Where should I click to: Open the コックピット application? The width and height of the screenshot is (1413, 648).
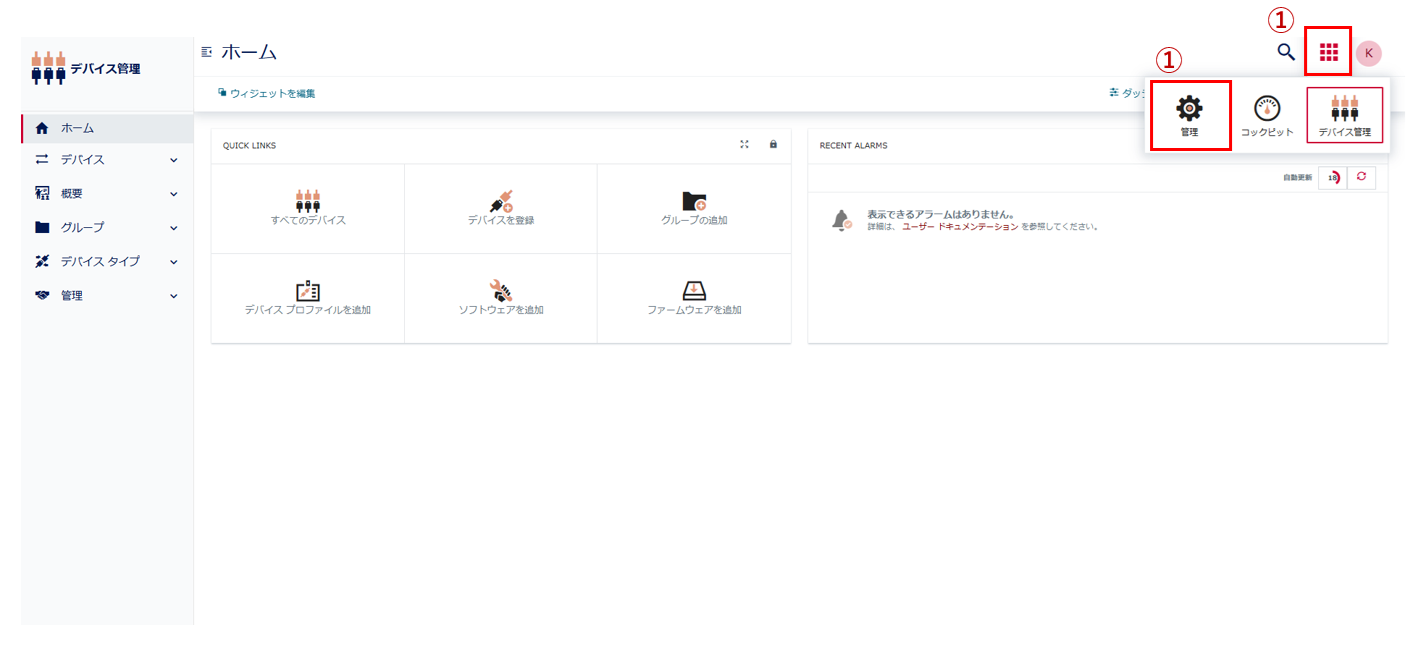1267,116
